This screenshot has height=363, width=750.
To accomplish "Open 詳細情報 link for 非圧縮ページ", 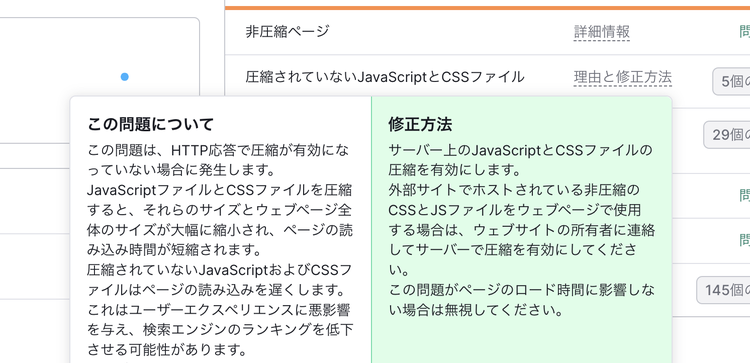I will coord(601,32).
